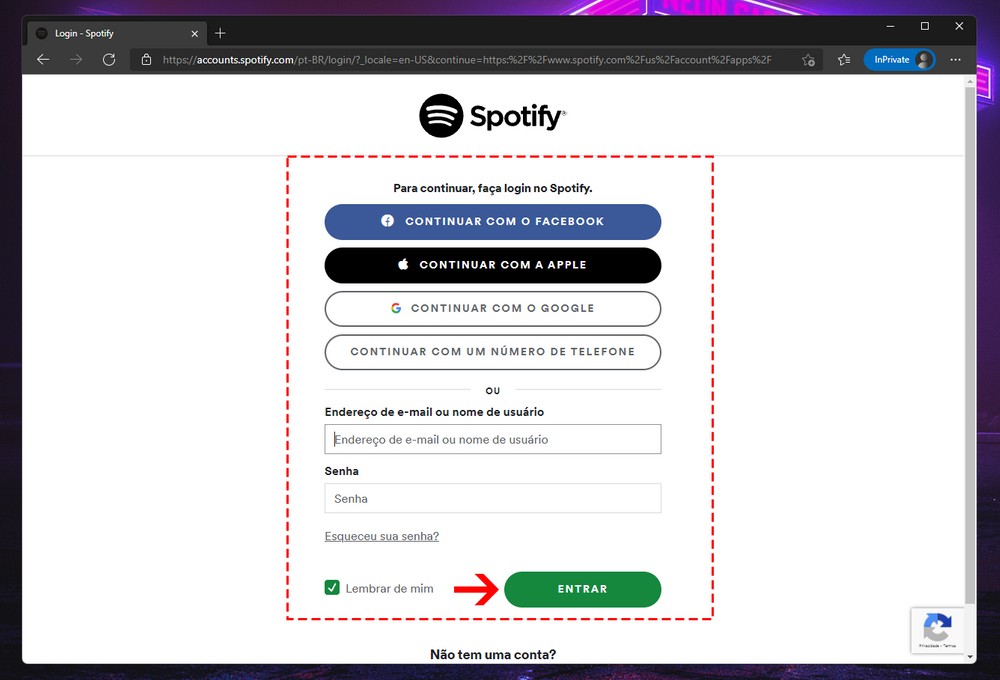The width and height of the screenshot is (1000, 680).
Task: Focus the Senha password field
Action: coord(492,498)
